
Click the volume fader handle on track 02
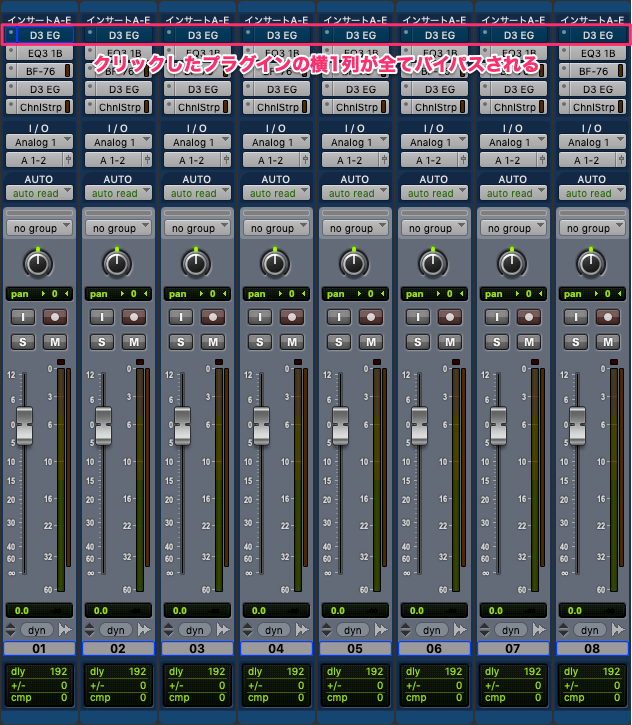[103, 425]
